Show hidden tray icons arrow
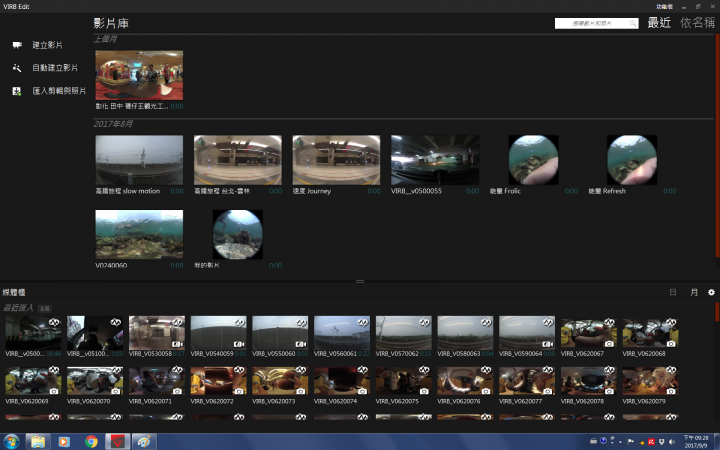Viewport: 720px width, 450px height. coord(620,442)
